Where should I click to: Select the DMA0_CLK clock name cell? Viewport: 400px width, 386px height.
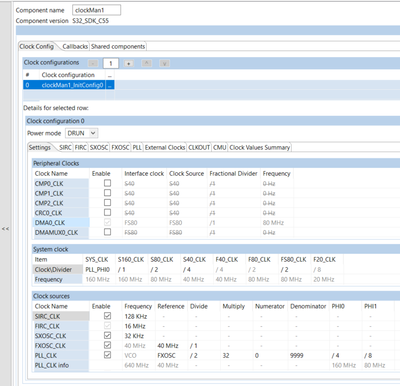61,222
